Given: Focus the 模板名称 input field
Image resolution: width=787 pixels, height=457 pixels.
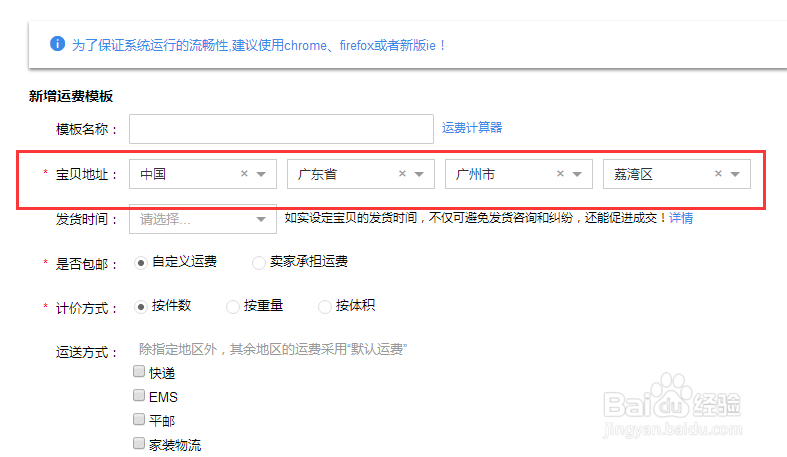Looking at the screenshot, I should click(281, 129).
